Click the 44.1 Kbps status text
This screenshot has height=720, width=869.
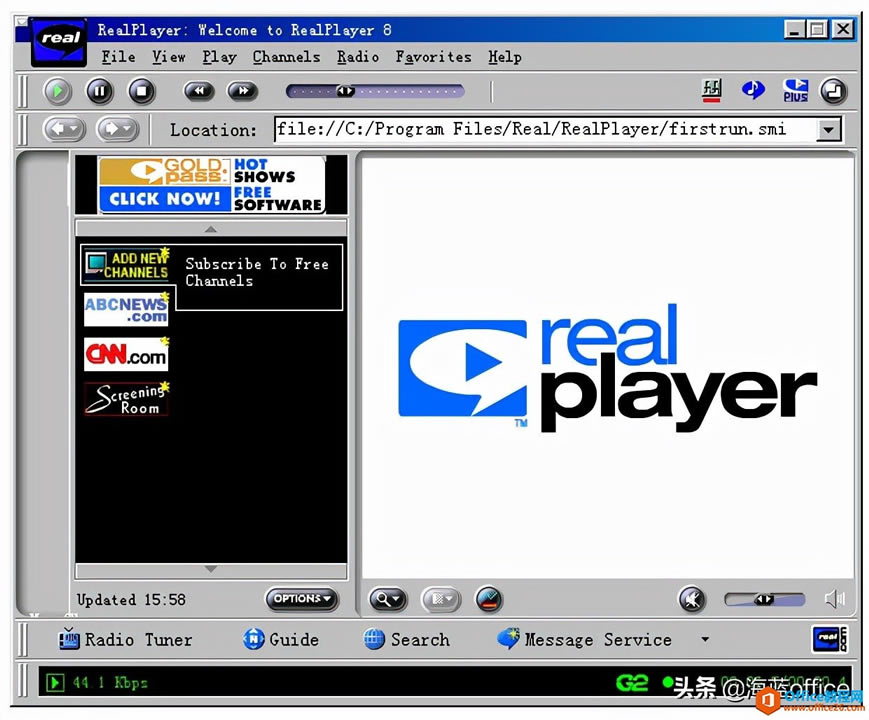(110, 682)
